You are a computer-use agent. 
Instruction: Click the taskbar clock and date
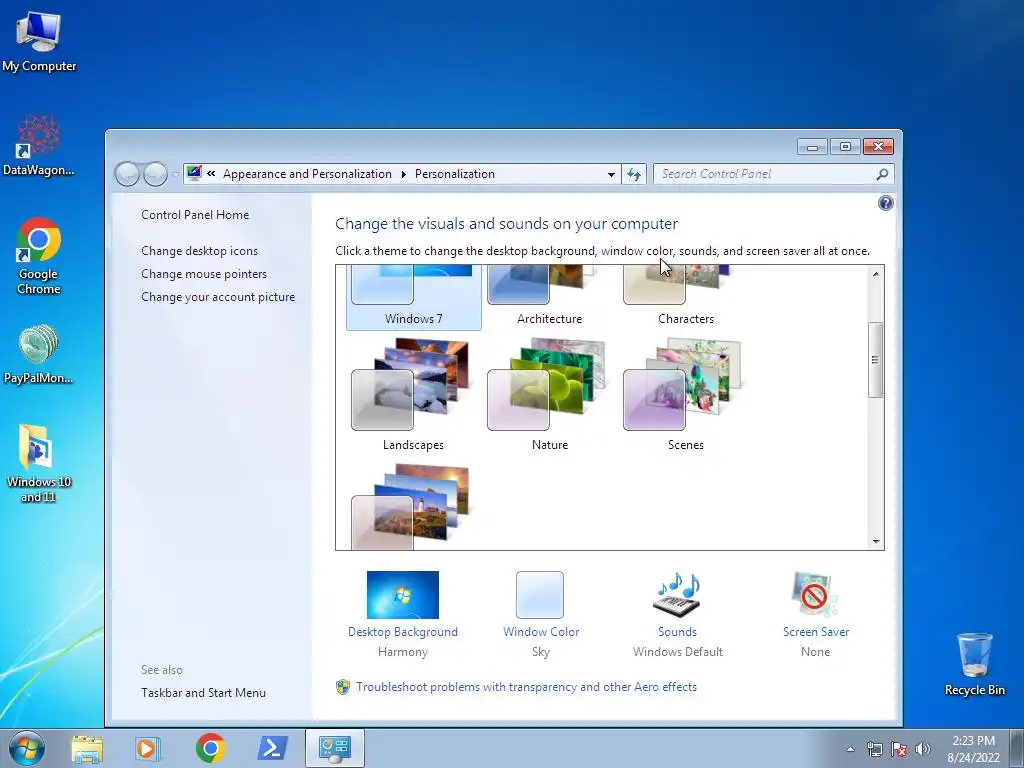point(973,749)
